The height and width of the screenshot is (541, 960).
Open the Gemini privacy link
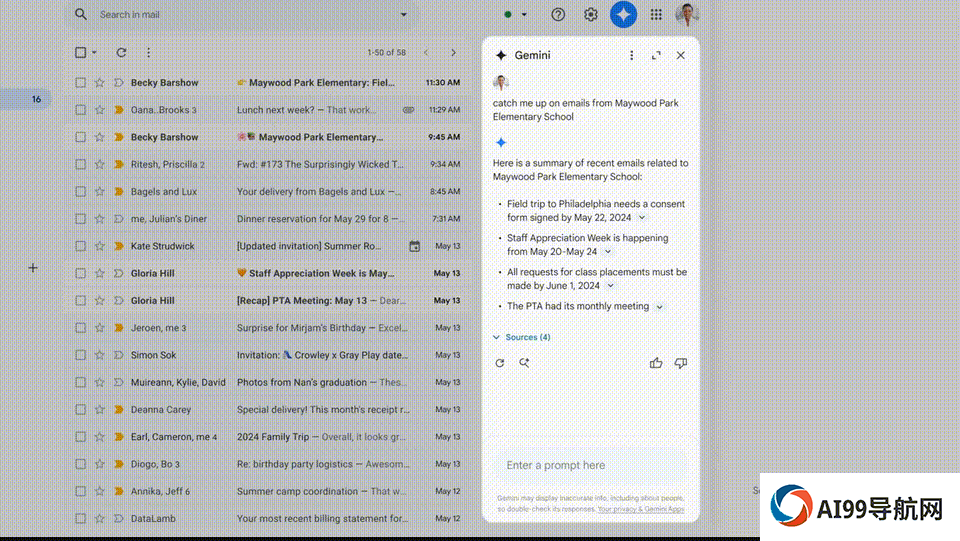pyautogui.click(x=640, y=509)
